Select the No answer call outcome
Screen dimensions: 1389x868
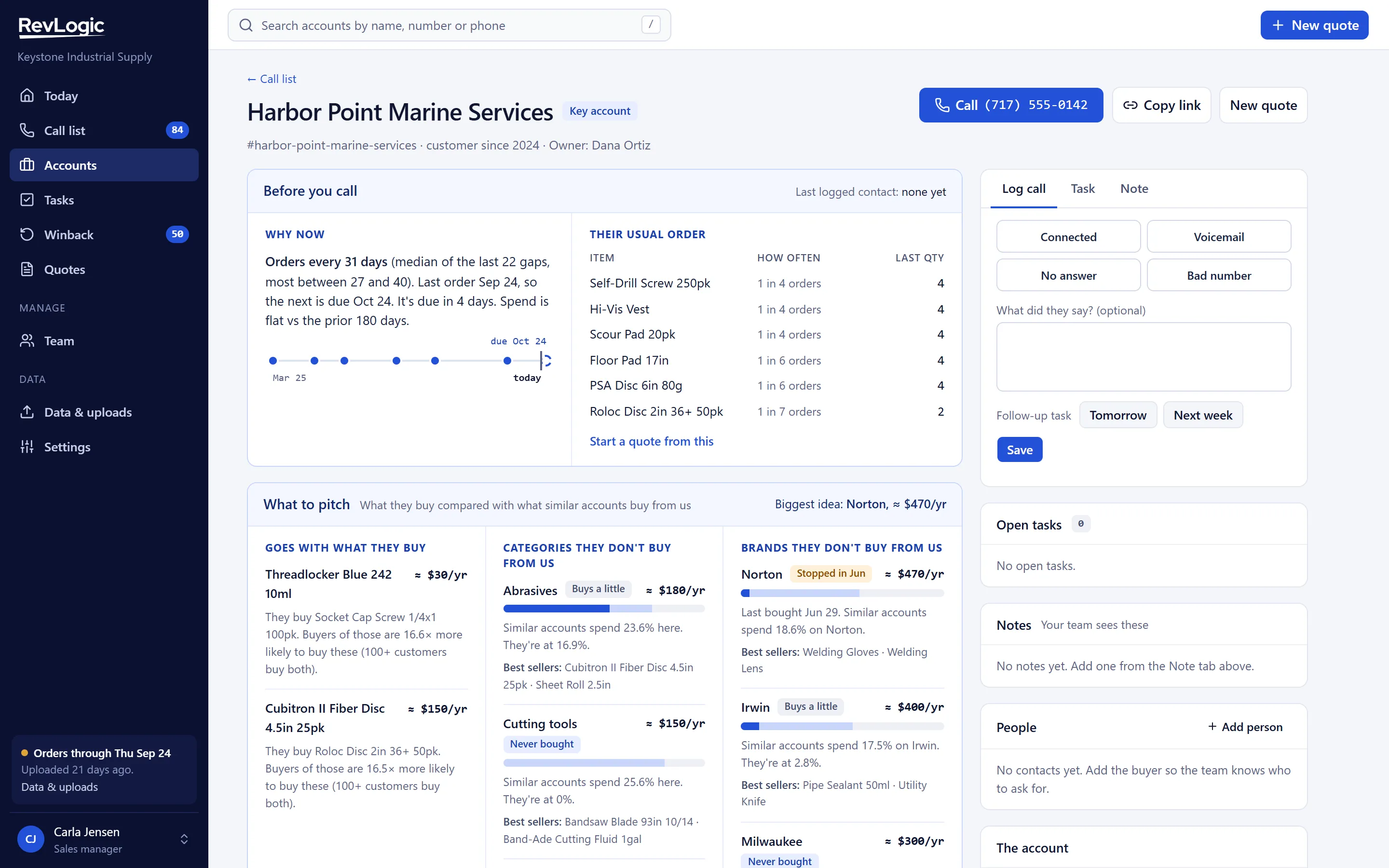[1068, 275]
